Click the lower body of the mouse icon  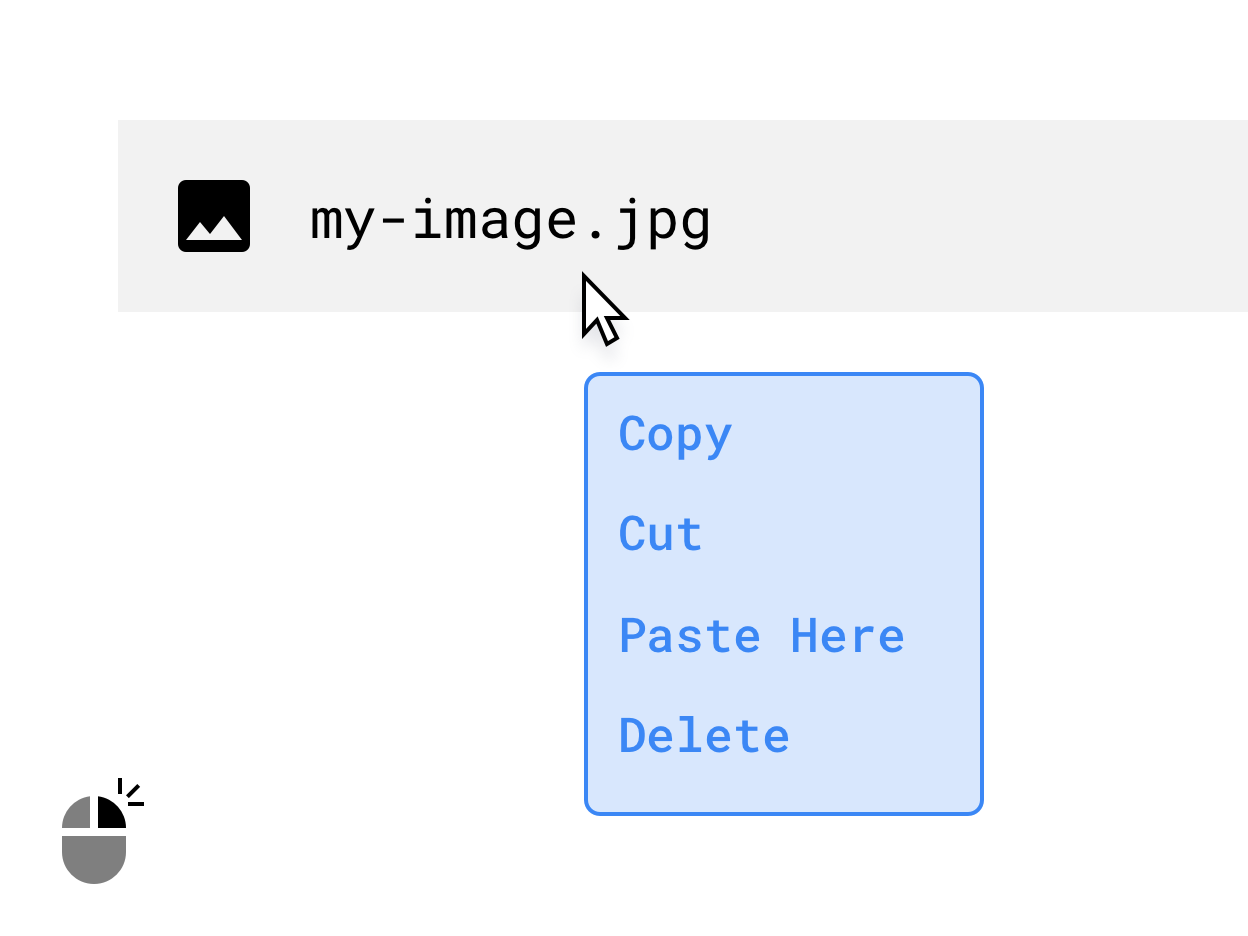click(x=94, y=858)
